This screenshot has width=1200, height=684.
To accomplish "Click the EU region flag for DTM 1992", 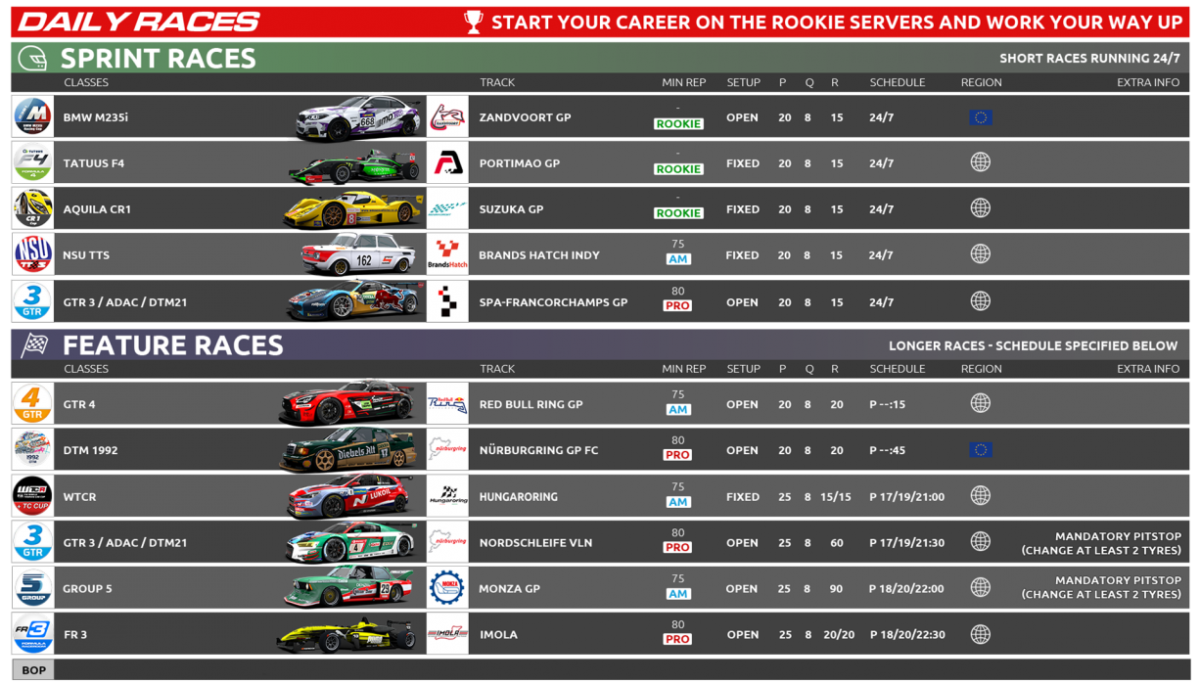I will point(980,450).
